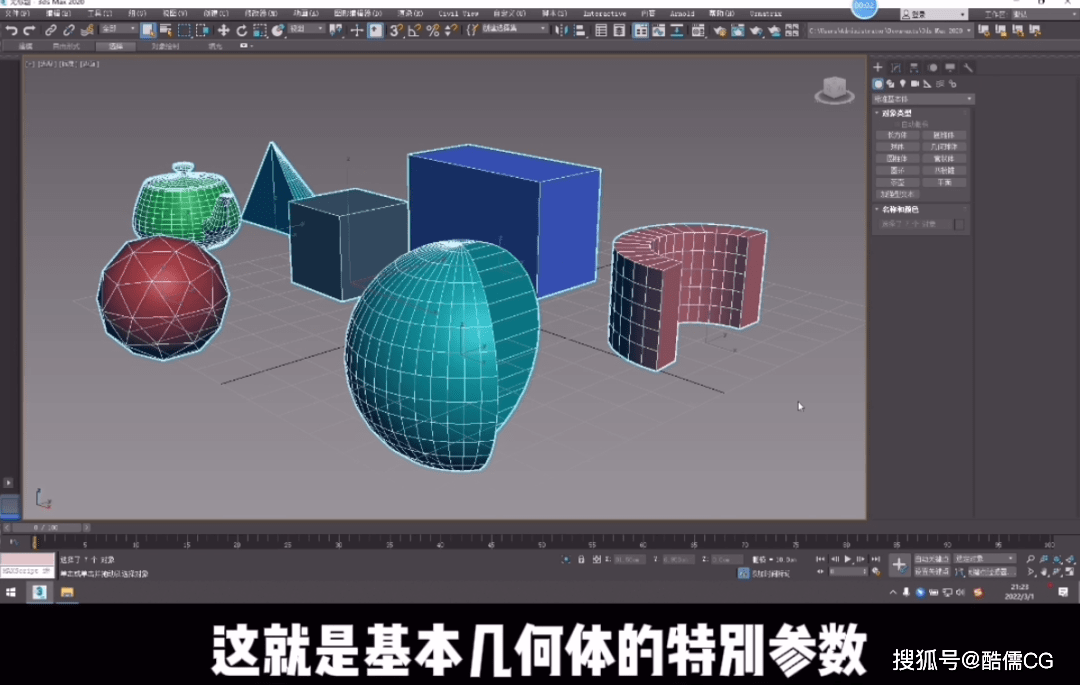Image resolution: width=1080 pixels, height=685 pixels.
Task: Click the object color swatch
Action: coord(959,224)
